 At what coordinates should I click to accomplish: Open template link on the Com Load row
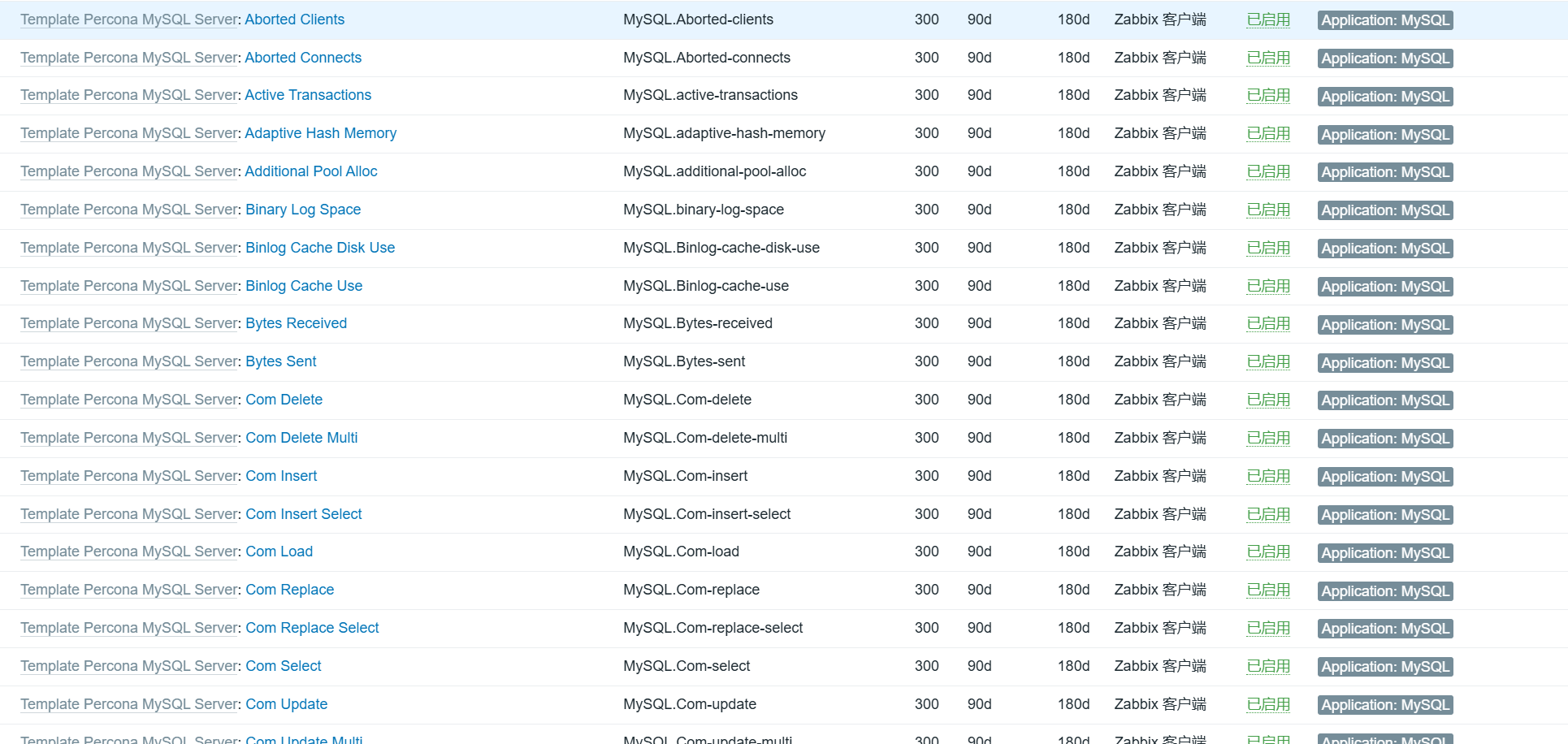tap(129, 552)
